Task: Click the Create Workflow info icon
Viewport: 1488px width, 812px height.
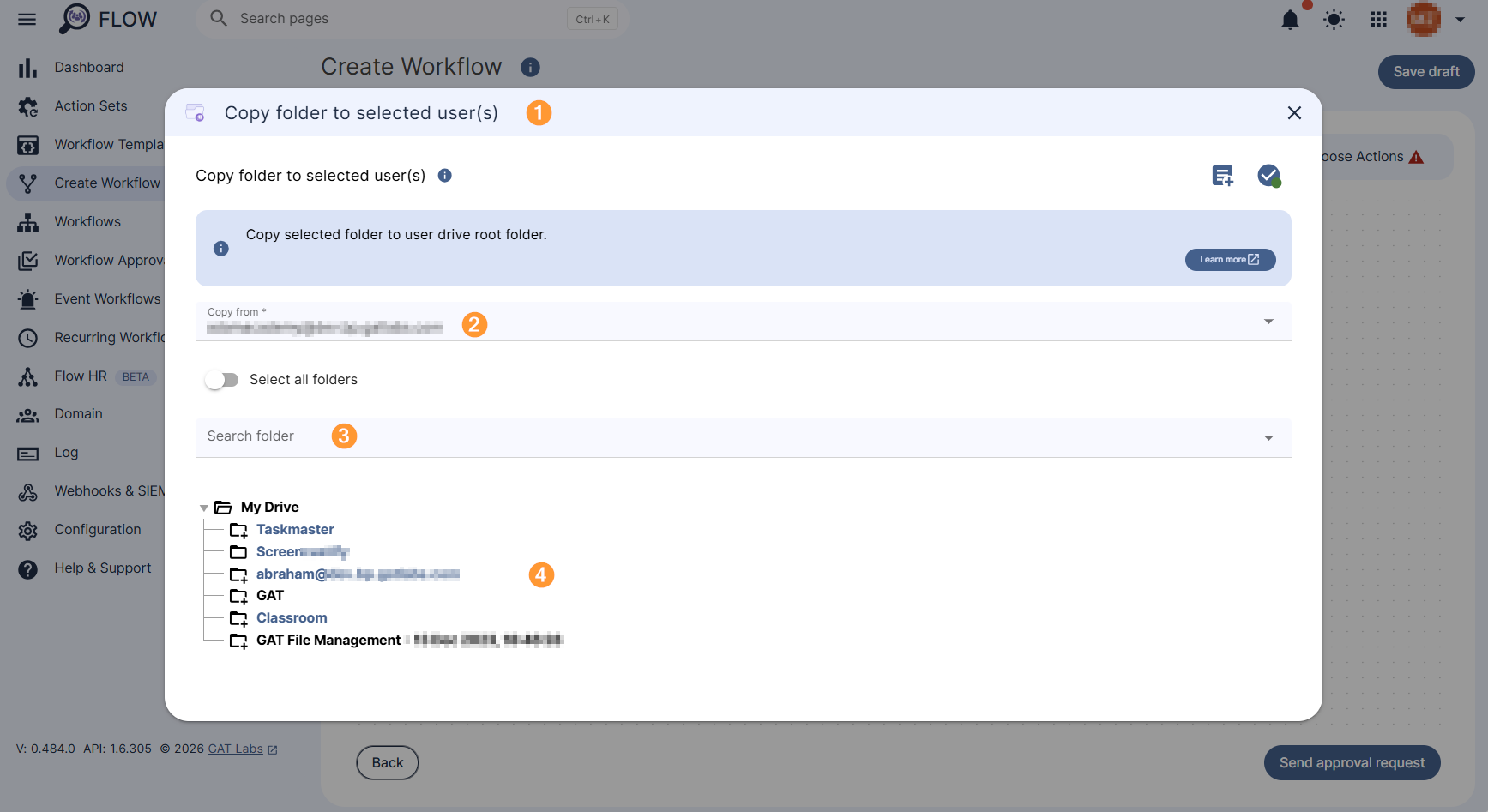Action: [x=530, y=68]
